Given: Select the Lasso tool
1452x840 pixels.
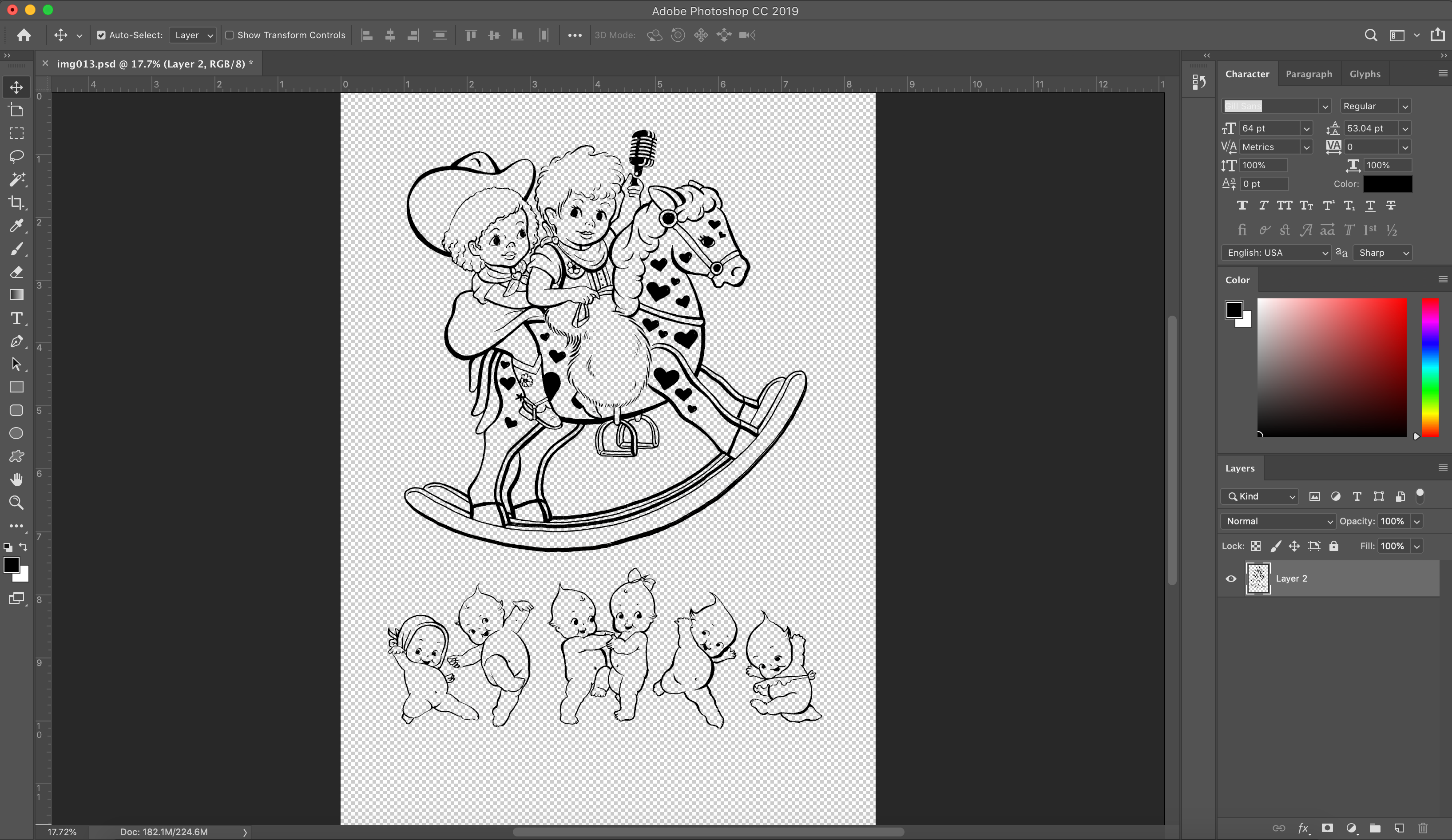Looking at the screenshot, I should pos(16,157).
